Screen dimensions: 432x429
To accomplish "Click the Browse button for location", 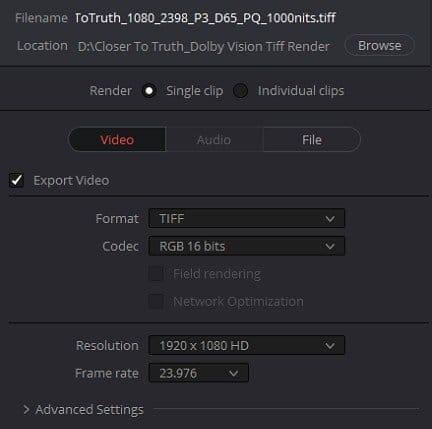I will pyautogui.click(x=379, y=45).
